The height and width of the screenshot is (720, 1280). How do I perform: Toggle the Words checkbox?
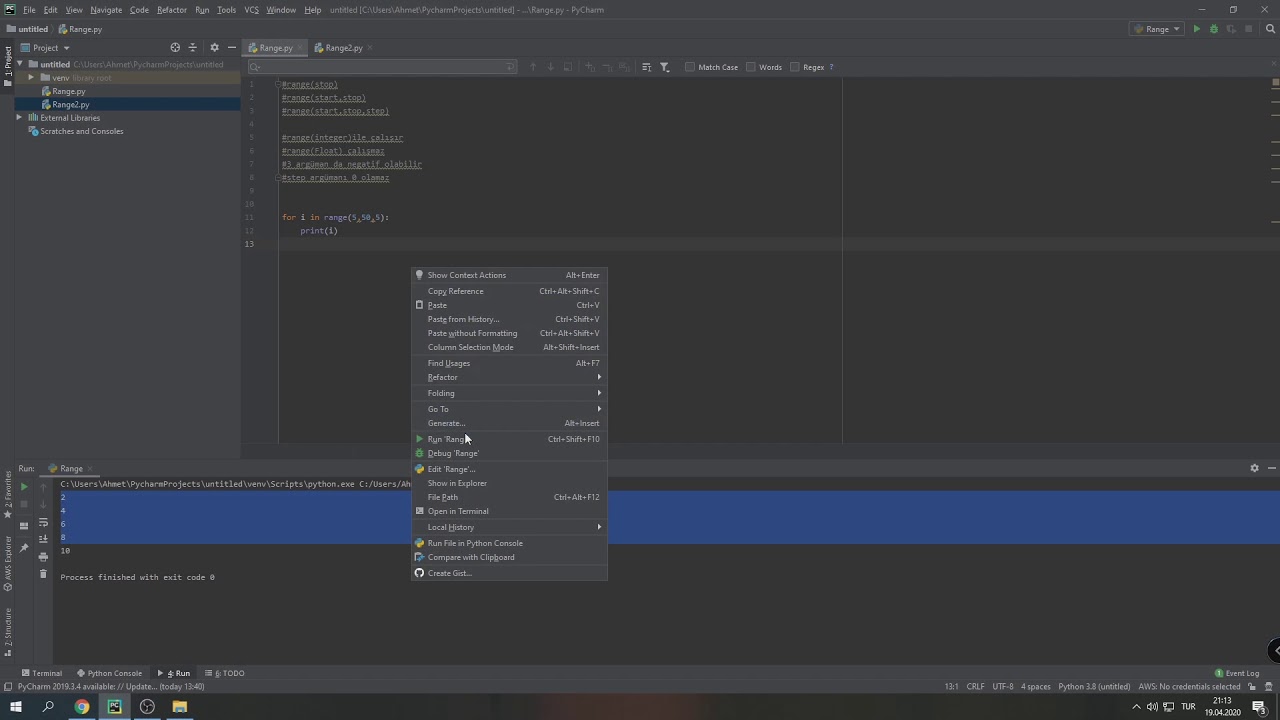coord(750,67)
